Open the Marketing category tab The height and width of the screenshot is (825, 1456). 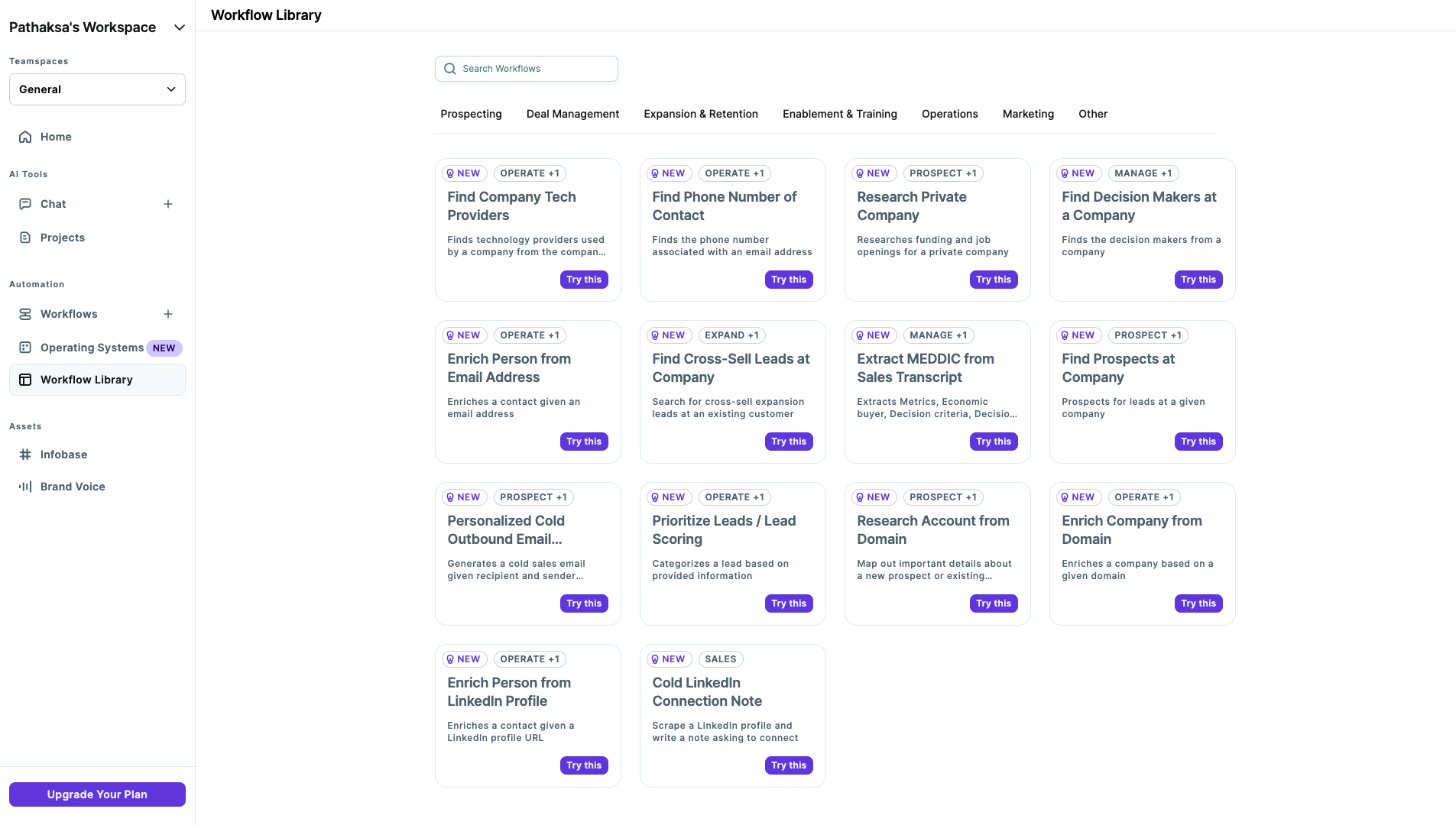[x=1028, y=114]
